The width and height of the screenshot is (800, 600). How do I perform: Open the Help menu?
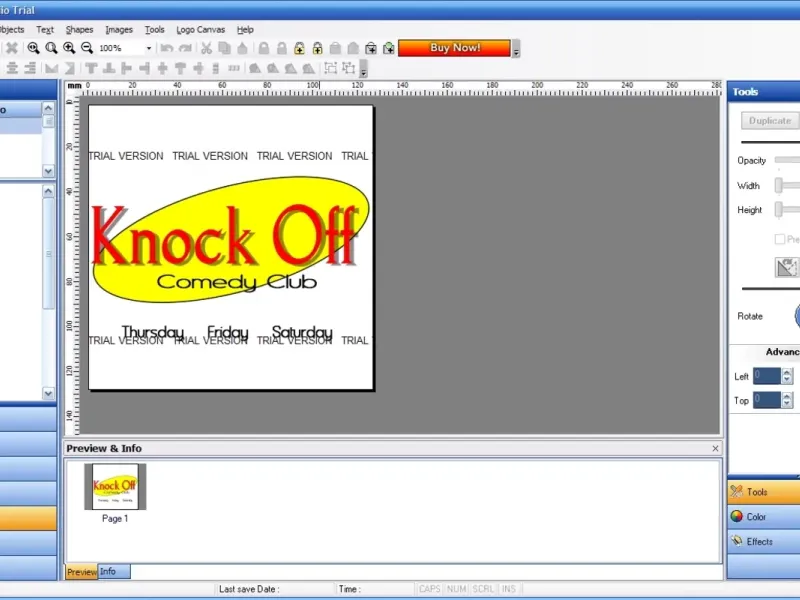[245, 30]
